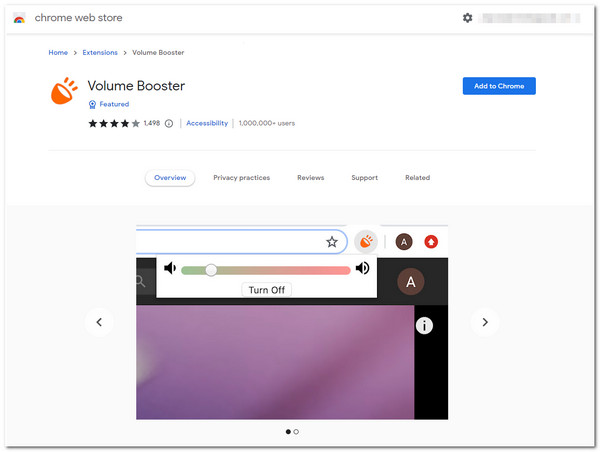Click the bookmark star icon in screenshot
Screen dimensions: 600x452
coord(332,242)
